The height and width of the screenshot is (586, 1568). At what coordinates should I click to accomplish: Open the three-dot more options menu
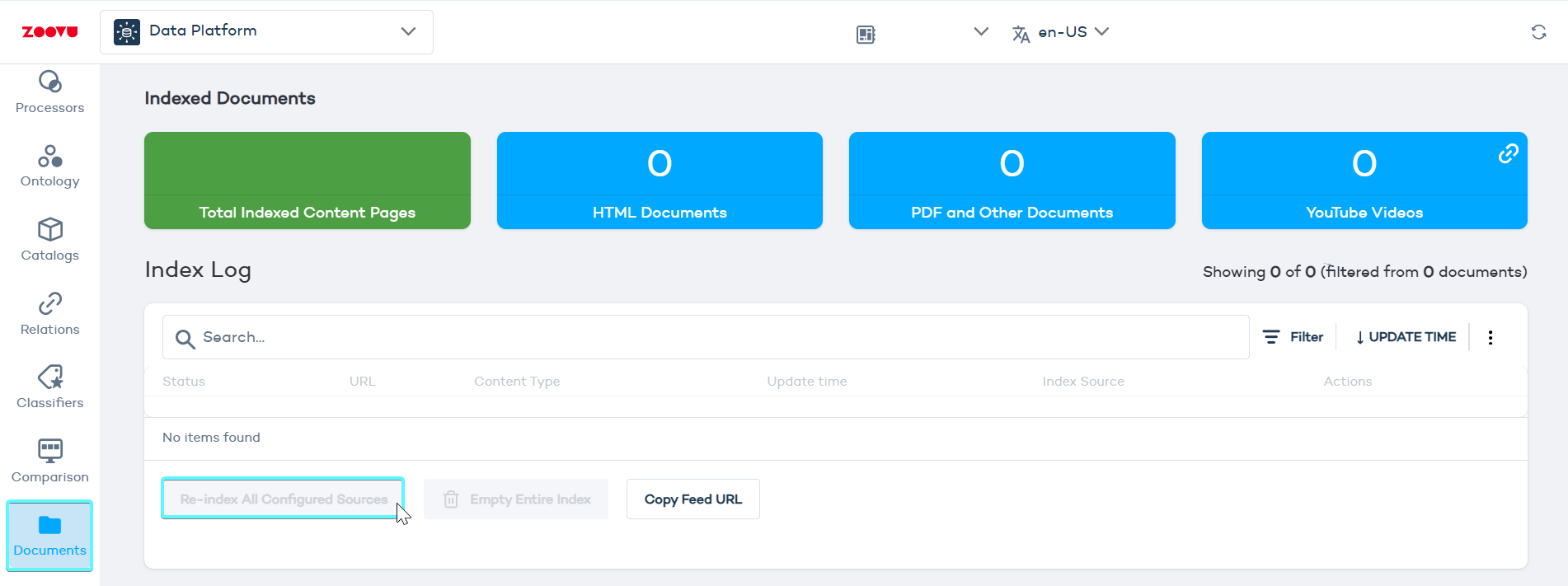pyautogui.click(x=1490, y=337)
